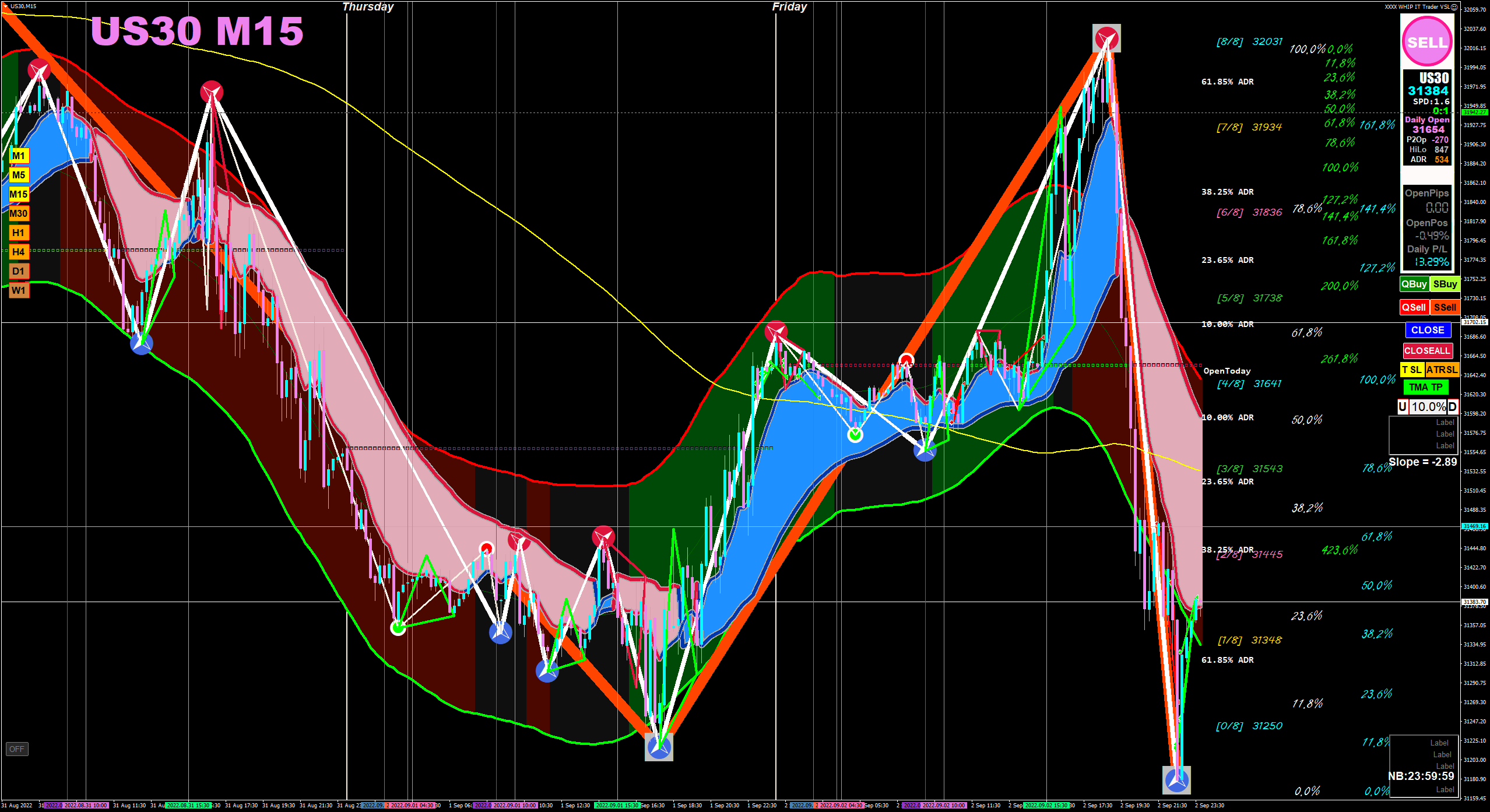Screen dimensions: 1490x812
Task: Toggle the OFF switch at bottom left
Action: coord(17,749)
